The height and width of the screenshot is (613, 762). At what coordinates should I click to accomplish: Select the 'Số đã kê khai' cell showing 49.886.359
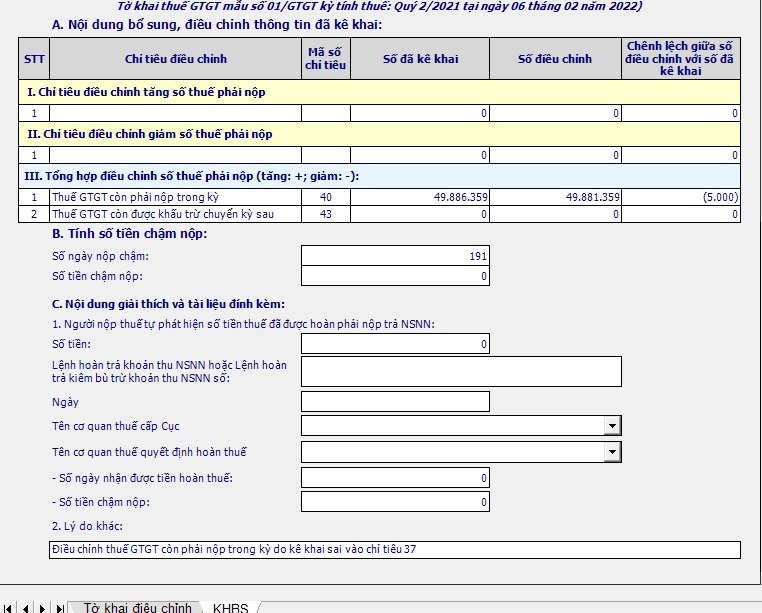[420, 197]
